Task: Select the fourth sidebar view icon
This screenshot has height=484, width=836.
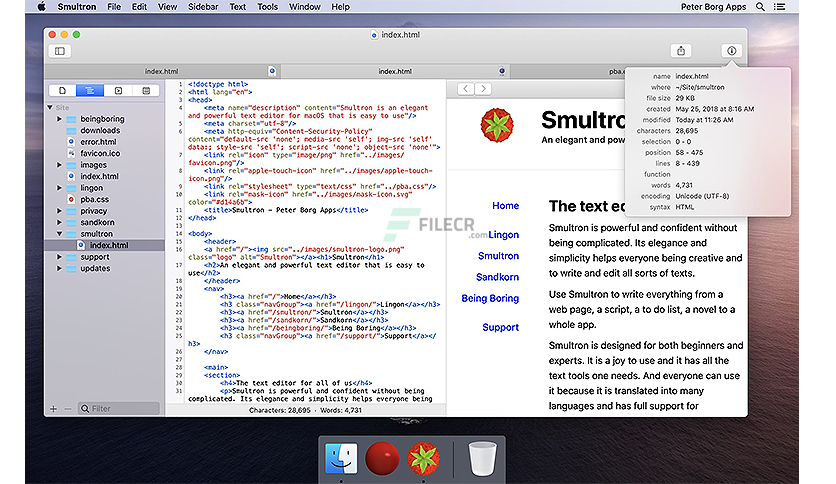Action: point(146,91)
